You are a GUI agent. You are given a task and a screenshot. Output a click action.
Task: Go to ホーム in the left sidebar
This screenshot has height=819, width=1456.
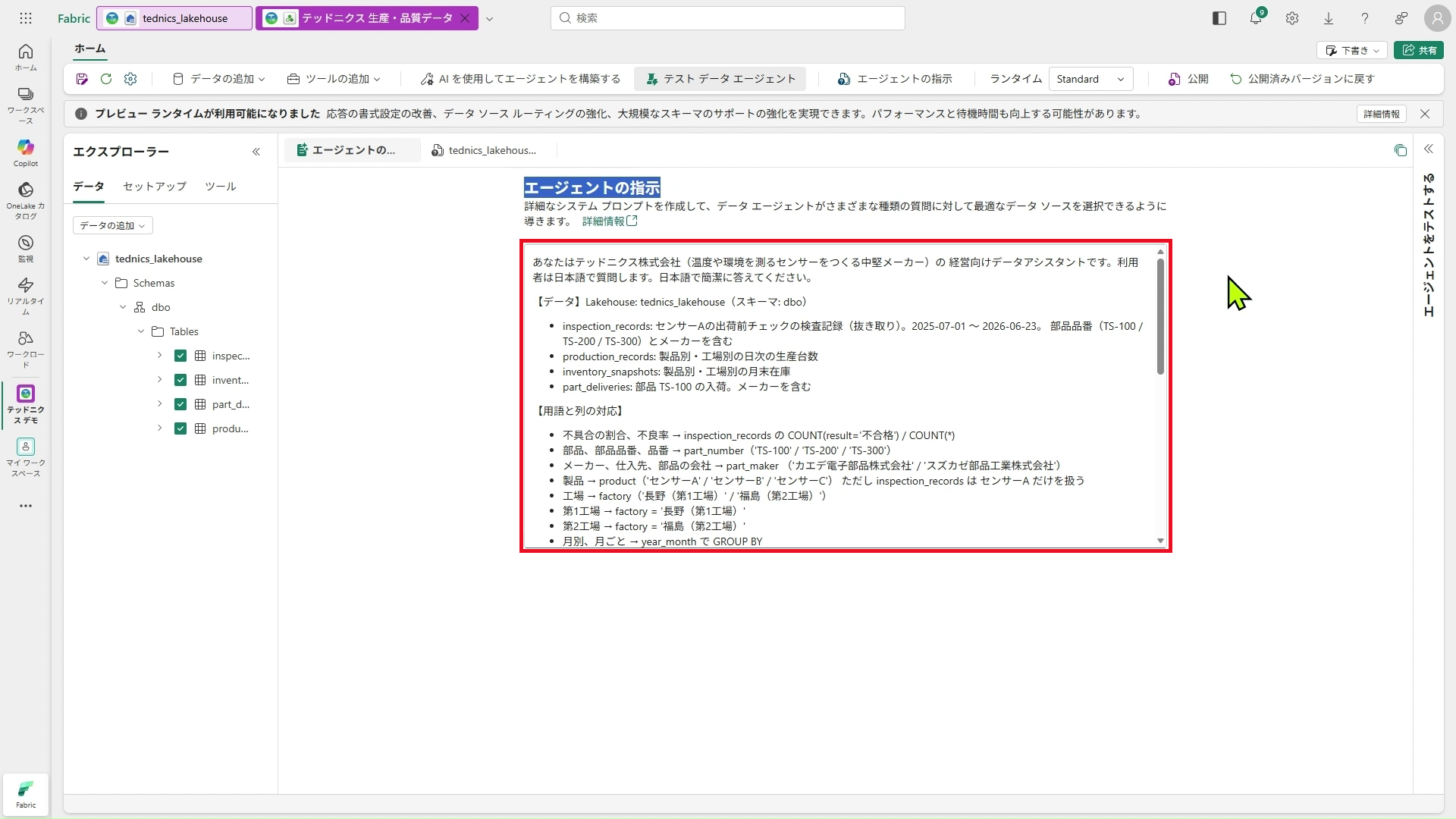tap(26, 58)
